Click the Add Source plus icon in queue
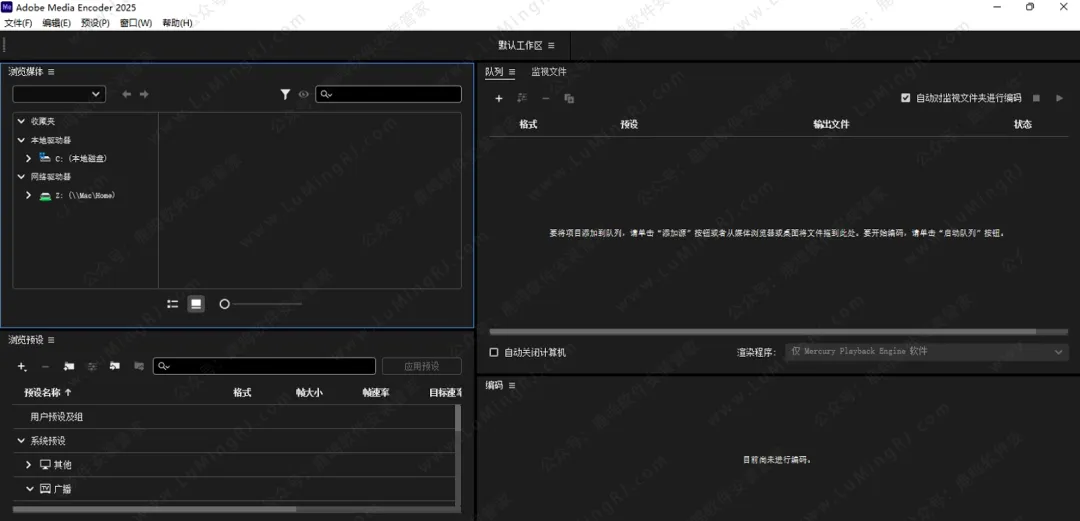1080x521 pixels. click(499, 98)
